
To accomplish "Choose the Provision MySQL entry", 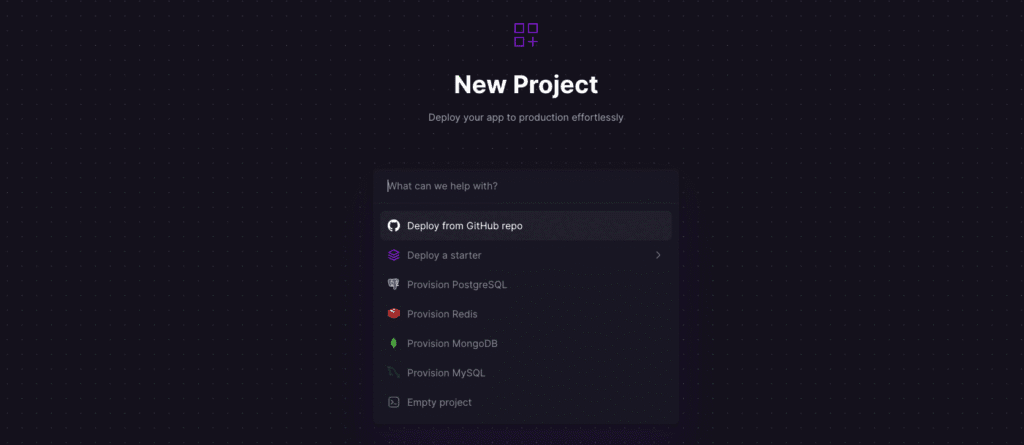I will 446,373.
